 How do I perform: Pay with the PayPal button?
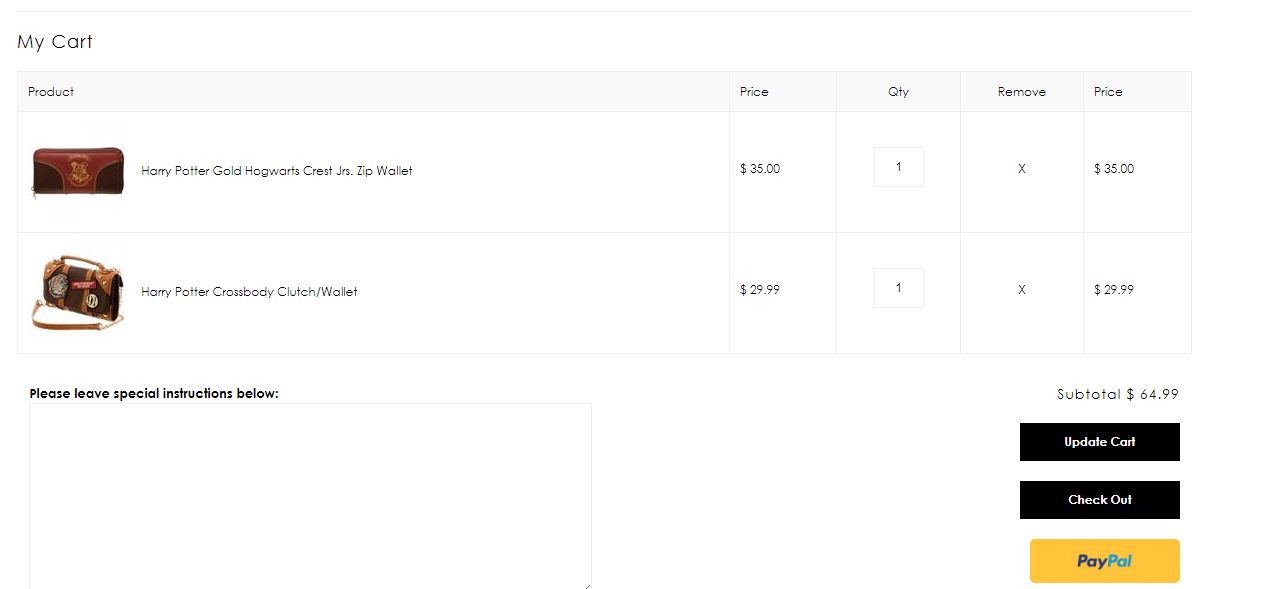(1104, 561)
